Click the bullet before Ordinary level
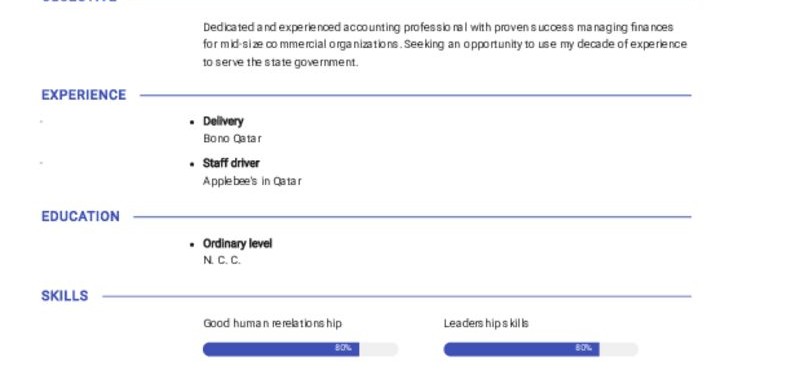The image size is (791, 370). (192, 244)
